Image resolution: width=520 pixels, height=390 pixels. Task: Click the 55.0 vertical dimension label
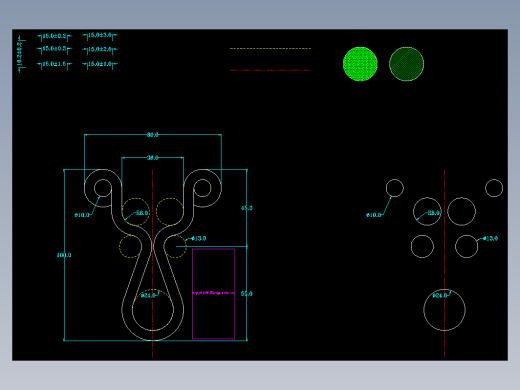[x=247, y=294]
